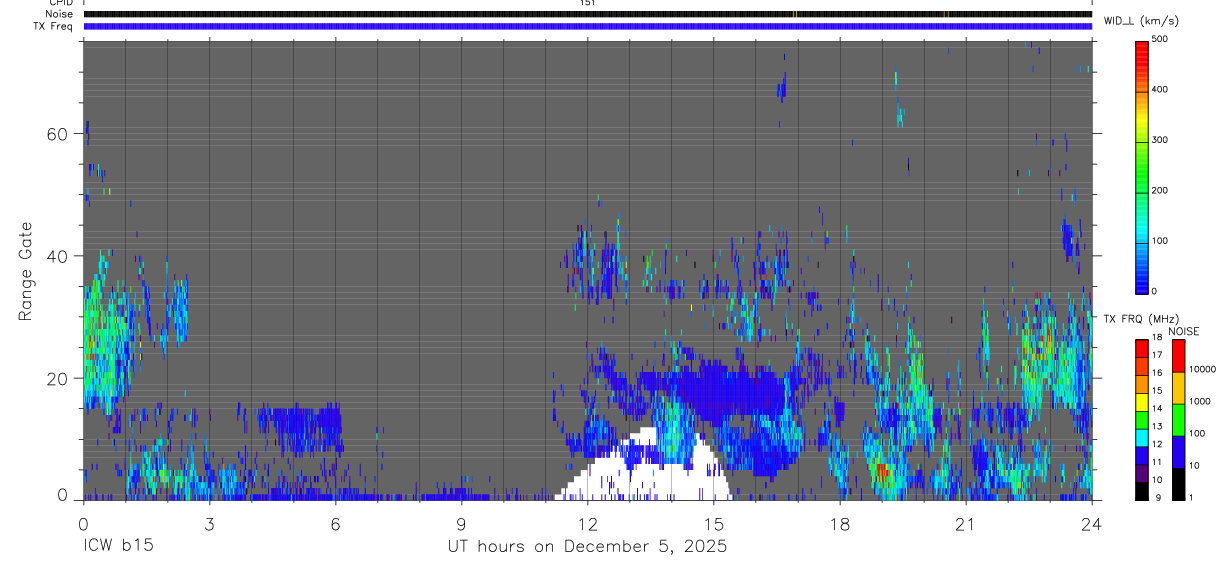
Task: Click the 15 MHz label on TX FRQ scale
Action: pos(1157,391)
